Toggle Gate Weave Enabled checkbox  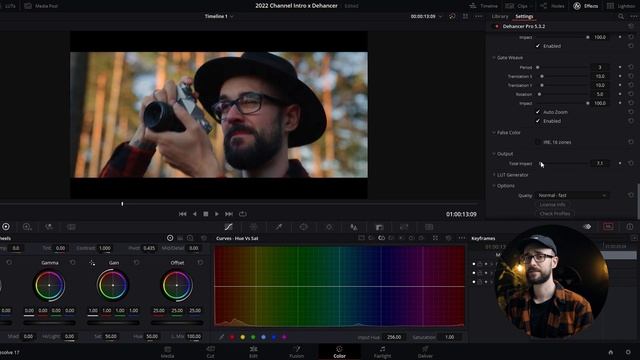538,121
